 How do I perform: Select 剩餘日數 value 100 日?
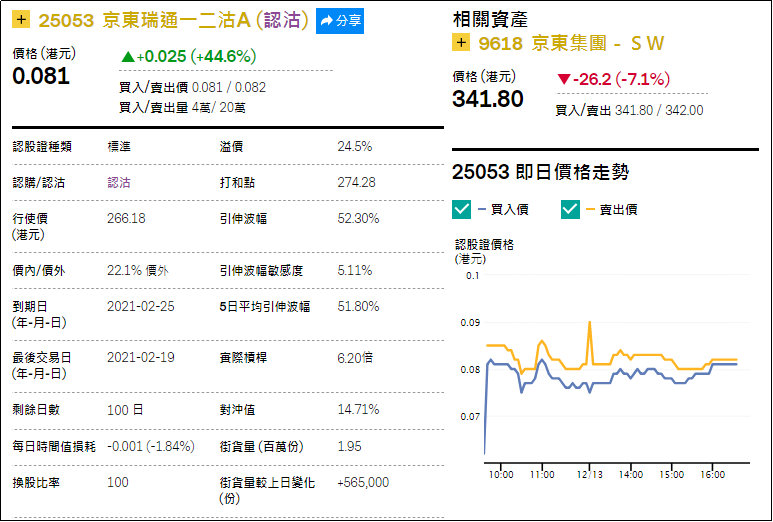pyautogui.click(x=125, y=410)
